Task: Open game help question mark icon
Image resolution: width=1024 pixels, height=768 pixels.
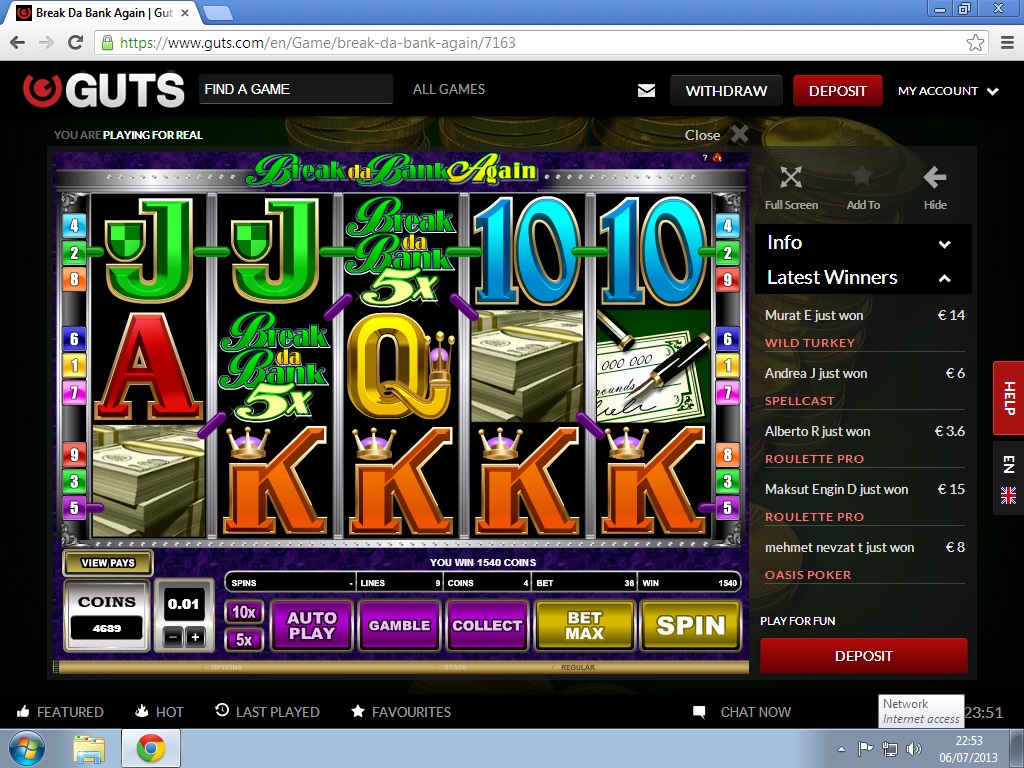Action: [x=705, y=157]
